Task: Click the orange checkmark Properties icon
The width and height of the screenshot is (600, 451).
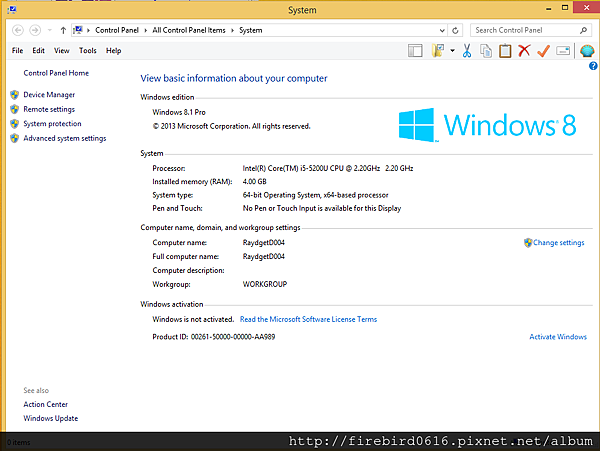Action: tap(543, 50)
